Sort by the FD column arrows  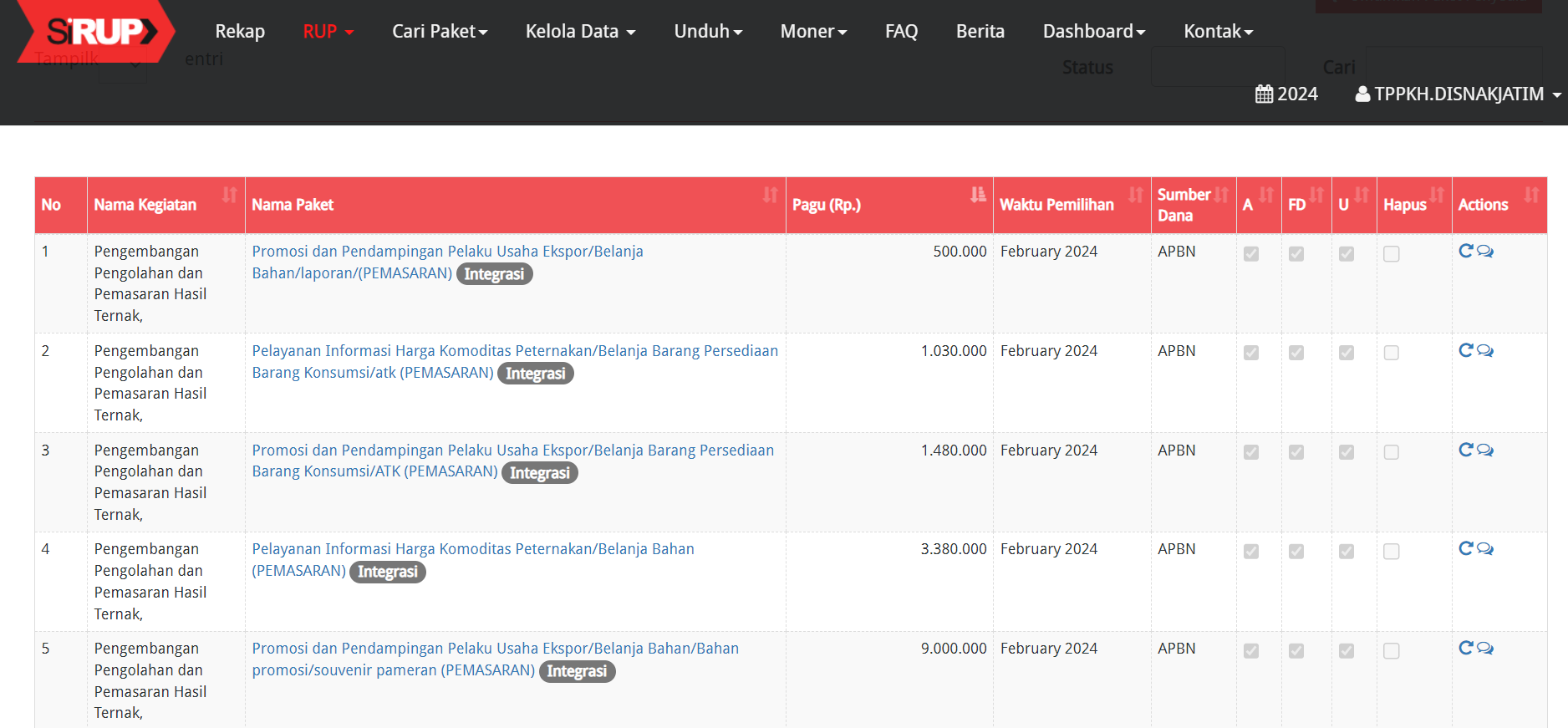pyautogui.click(x=1316, y=195)
